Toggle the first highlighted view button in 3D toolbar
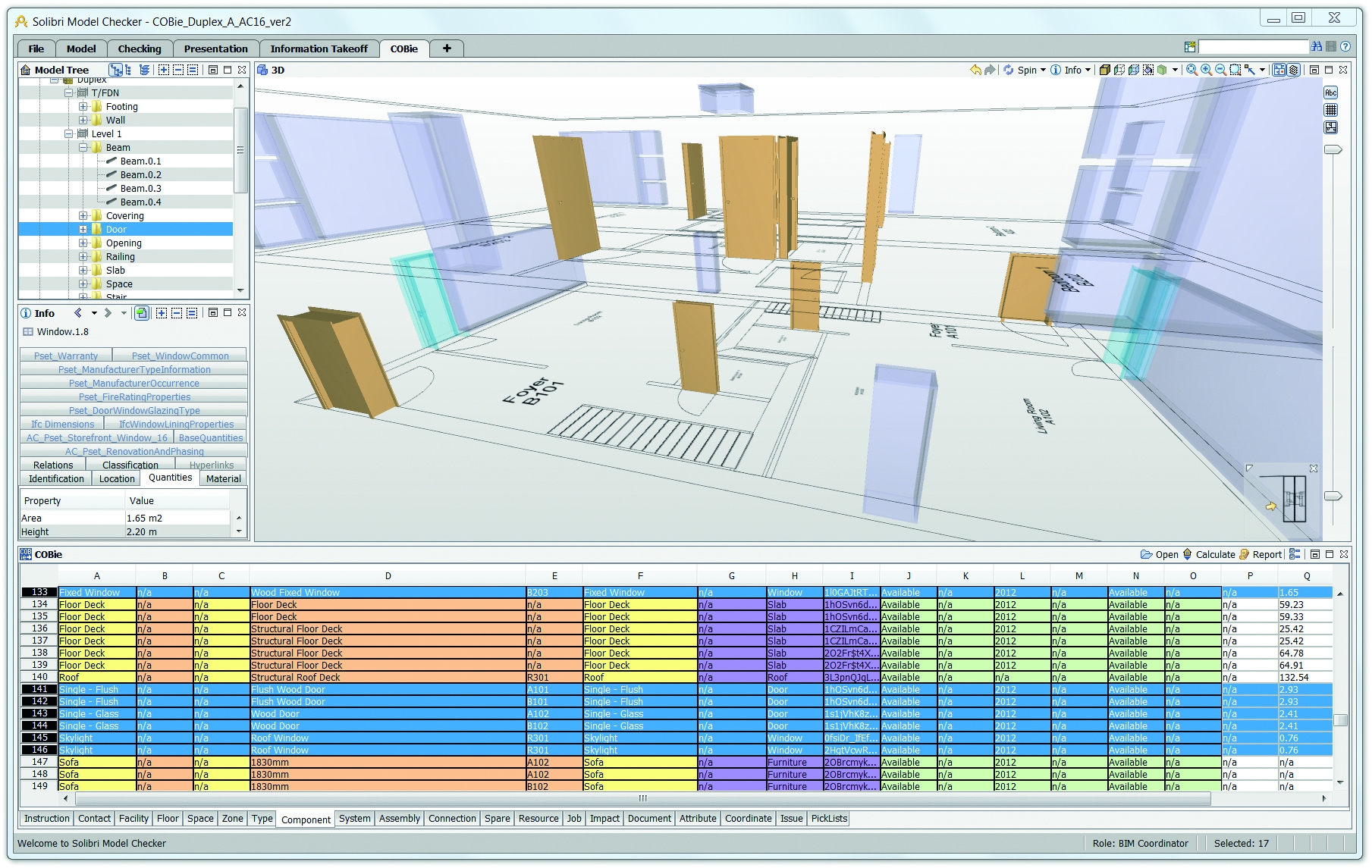The height and width of the screenshot is (868, 1372). 1279,70
